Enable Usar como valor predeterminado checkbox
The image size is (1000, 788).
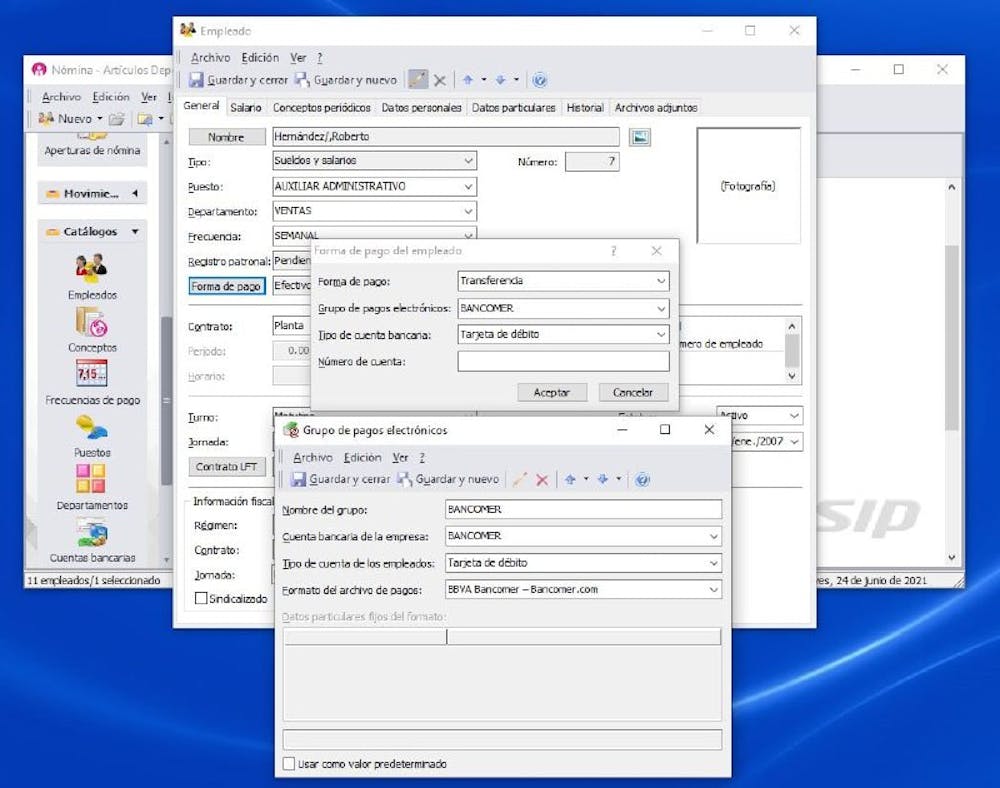coord(289,764)
